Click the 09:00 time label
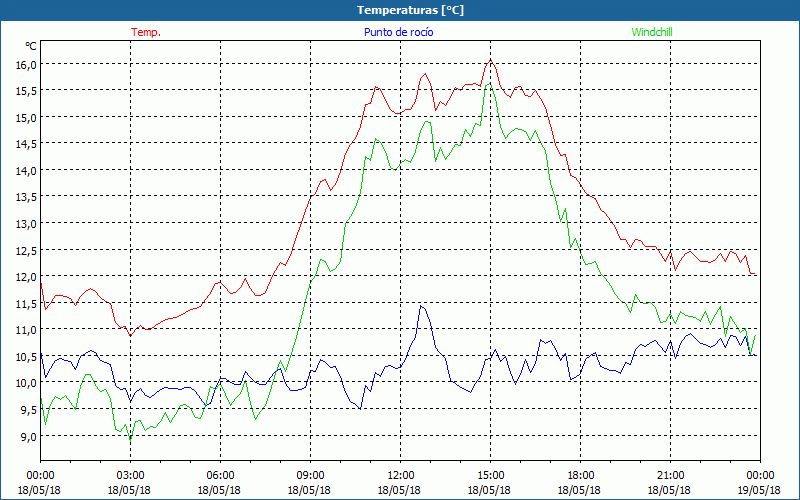The height and width of the screenshot is (500, 800). [310, 475]
